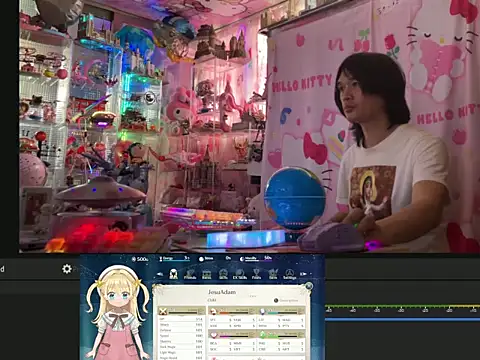480x360 pixels.
Task: Click the Morality bar in top status row
Action: click(256, 258)
